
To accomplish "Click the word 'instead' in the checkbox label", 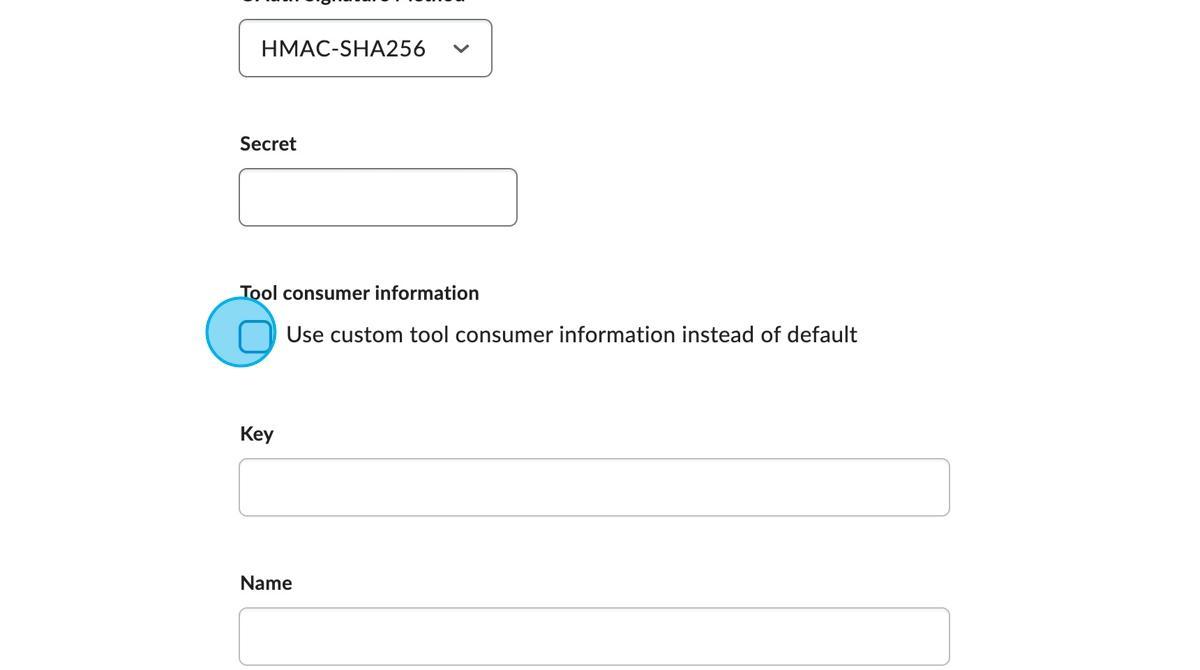I will click(717, 335).
